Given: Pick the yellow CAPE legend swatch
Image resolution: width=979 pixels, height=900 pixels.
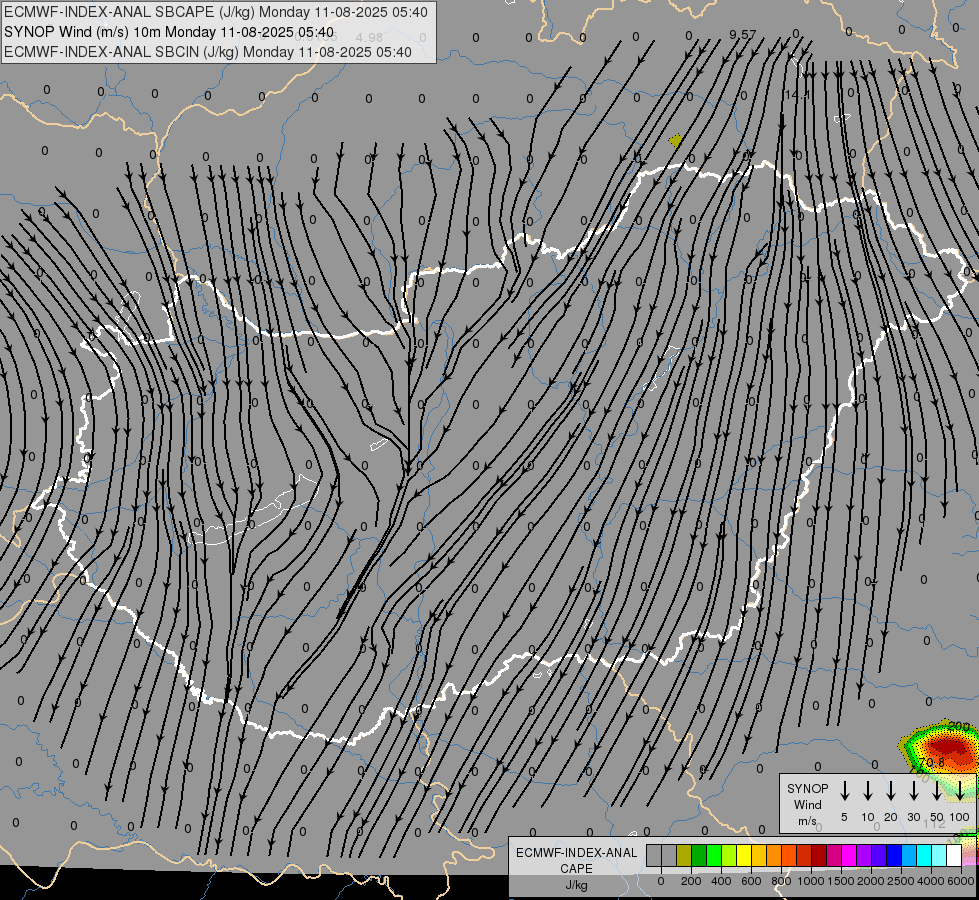Looking at the screenshot, I should (x=744, y=855).
